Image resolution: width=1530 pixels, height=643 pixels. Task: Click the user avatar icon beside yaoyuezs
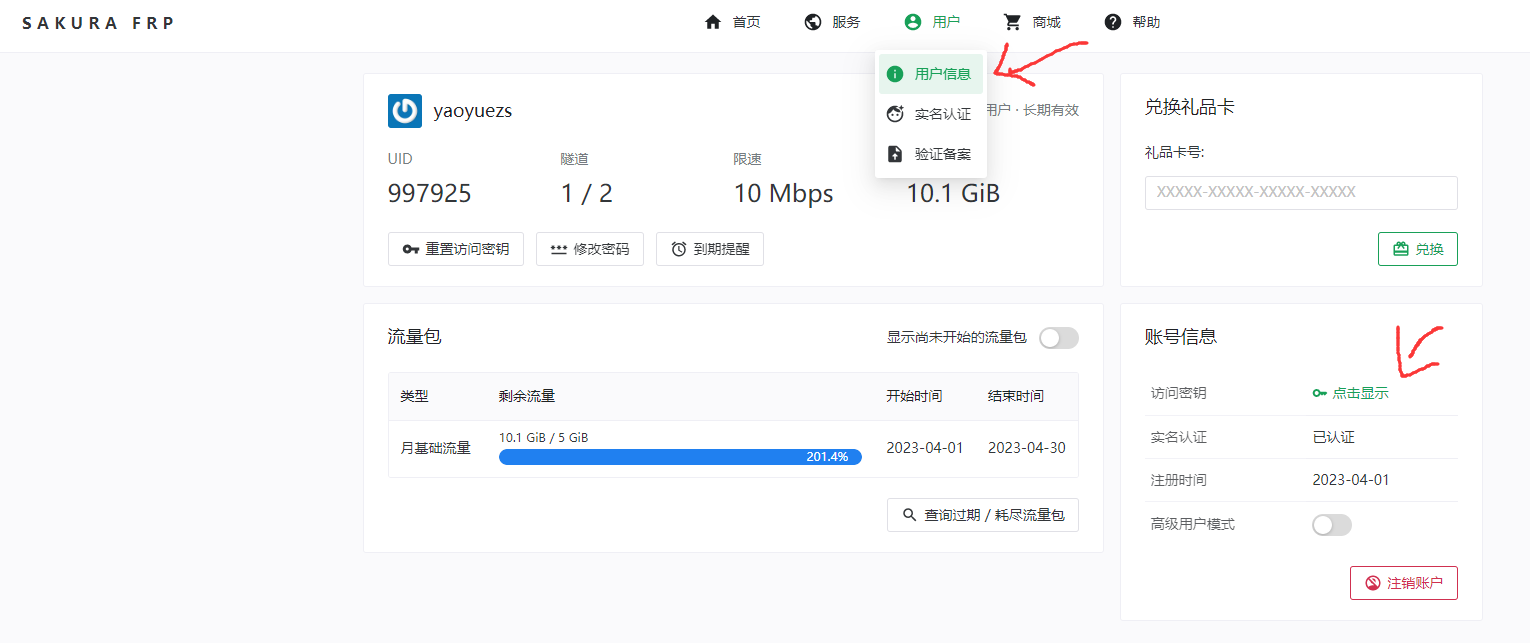[405, 111]
